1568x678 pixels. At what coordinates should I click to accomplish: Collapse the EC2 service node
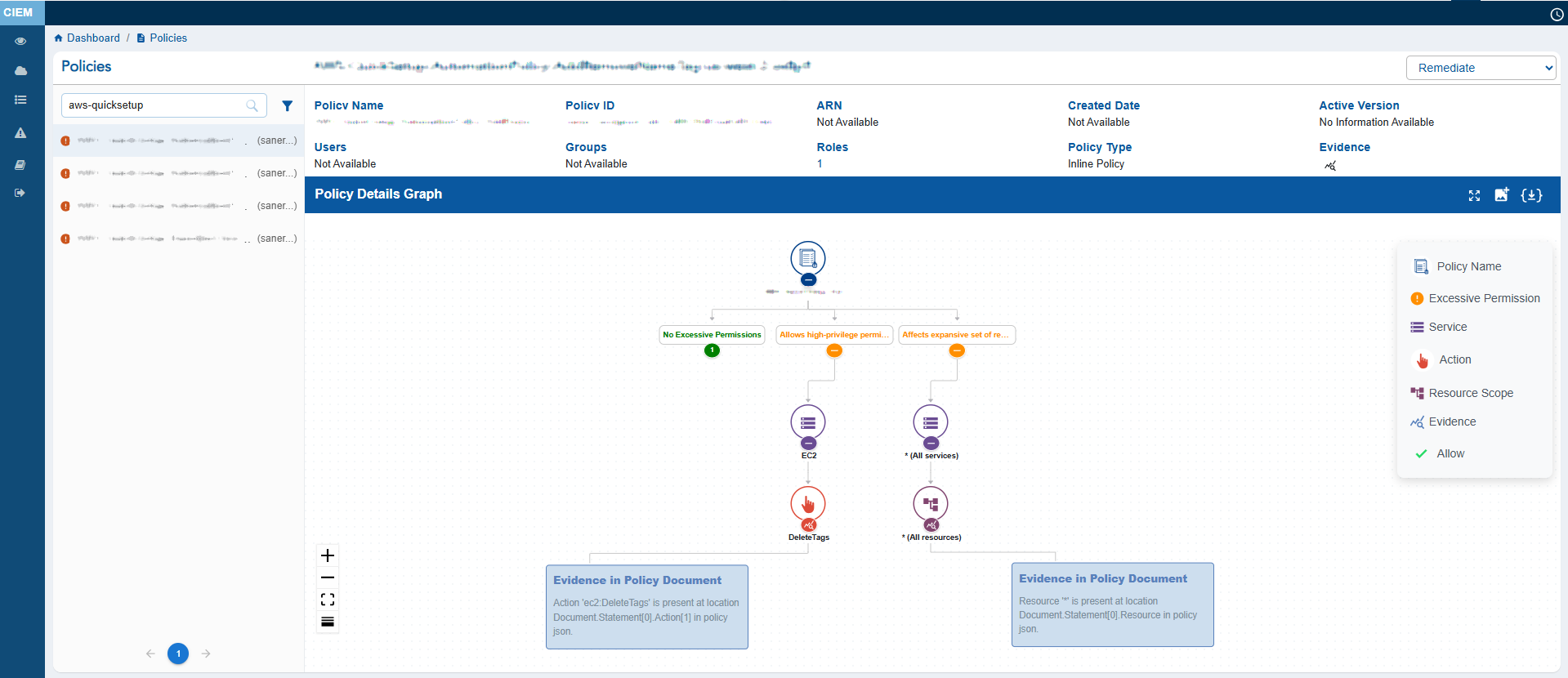tap(808, 444)
